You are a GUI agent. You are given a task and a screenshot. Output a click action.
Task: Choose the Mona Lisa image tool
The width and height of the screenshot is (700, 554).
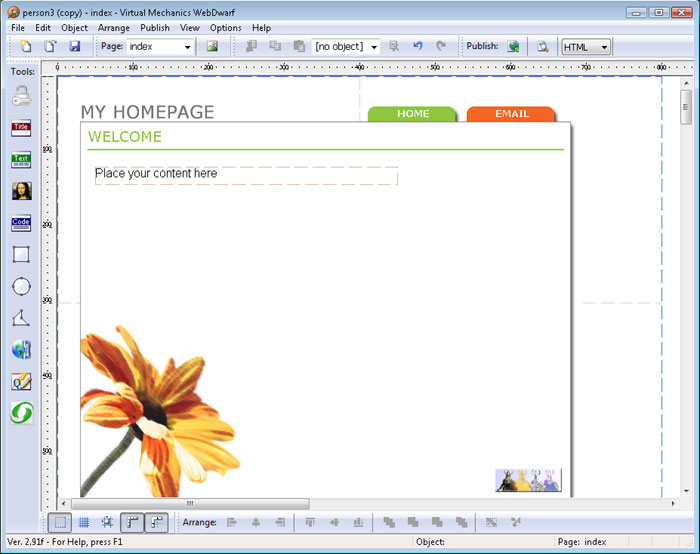pos(21,191)
